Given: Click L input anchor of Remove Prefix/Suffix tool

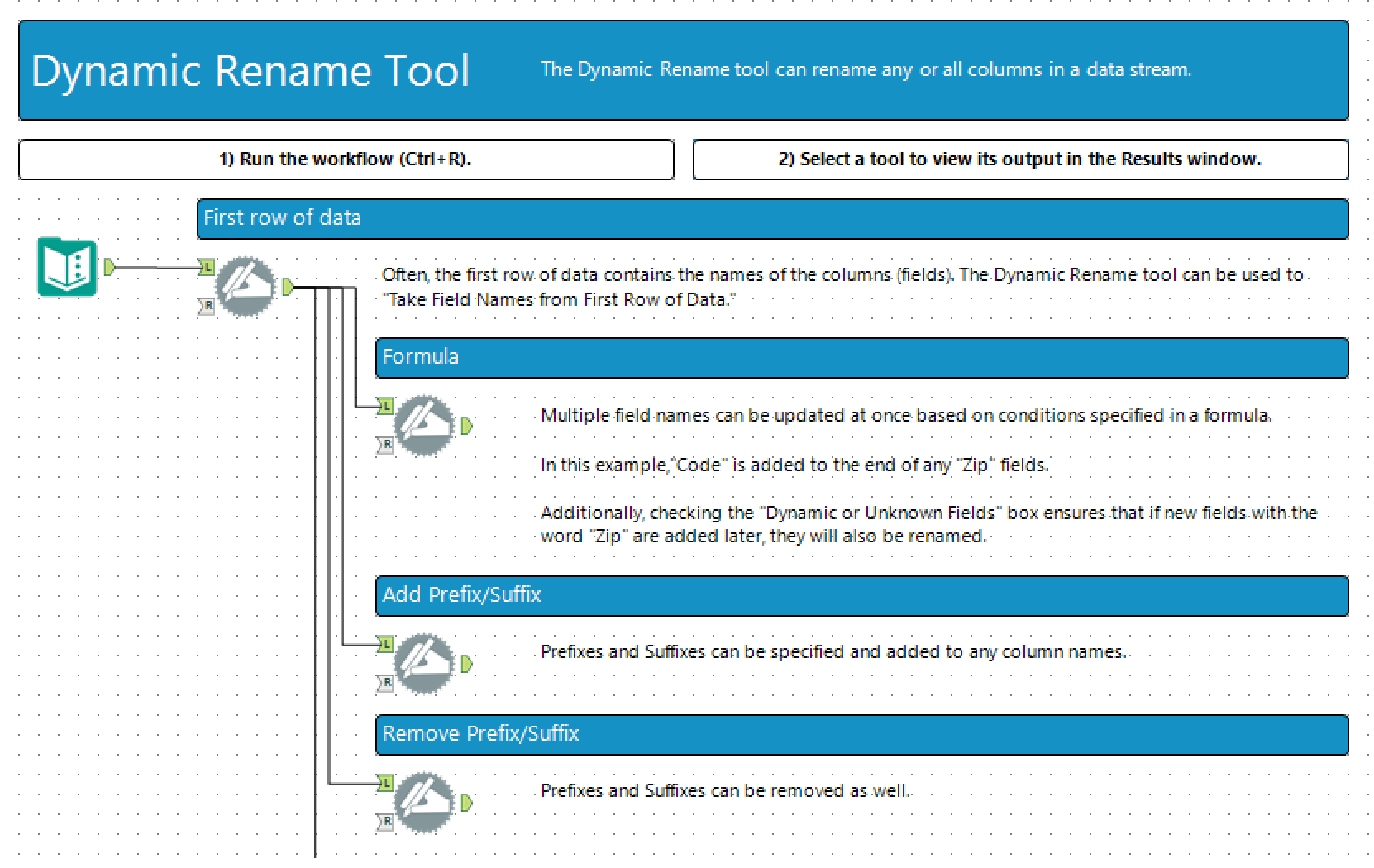Looking at the screenshot, I should 385,783.
